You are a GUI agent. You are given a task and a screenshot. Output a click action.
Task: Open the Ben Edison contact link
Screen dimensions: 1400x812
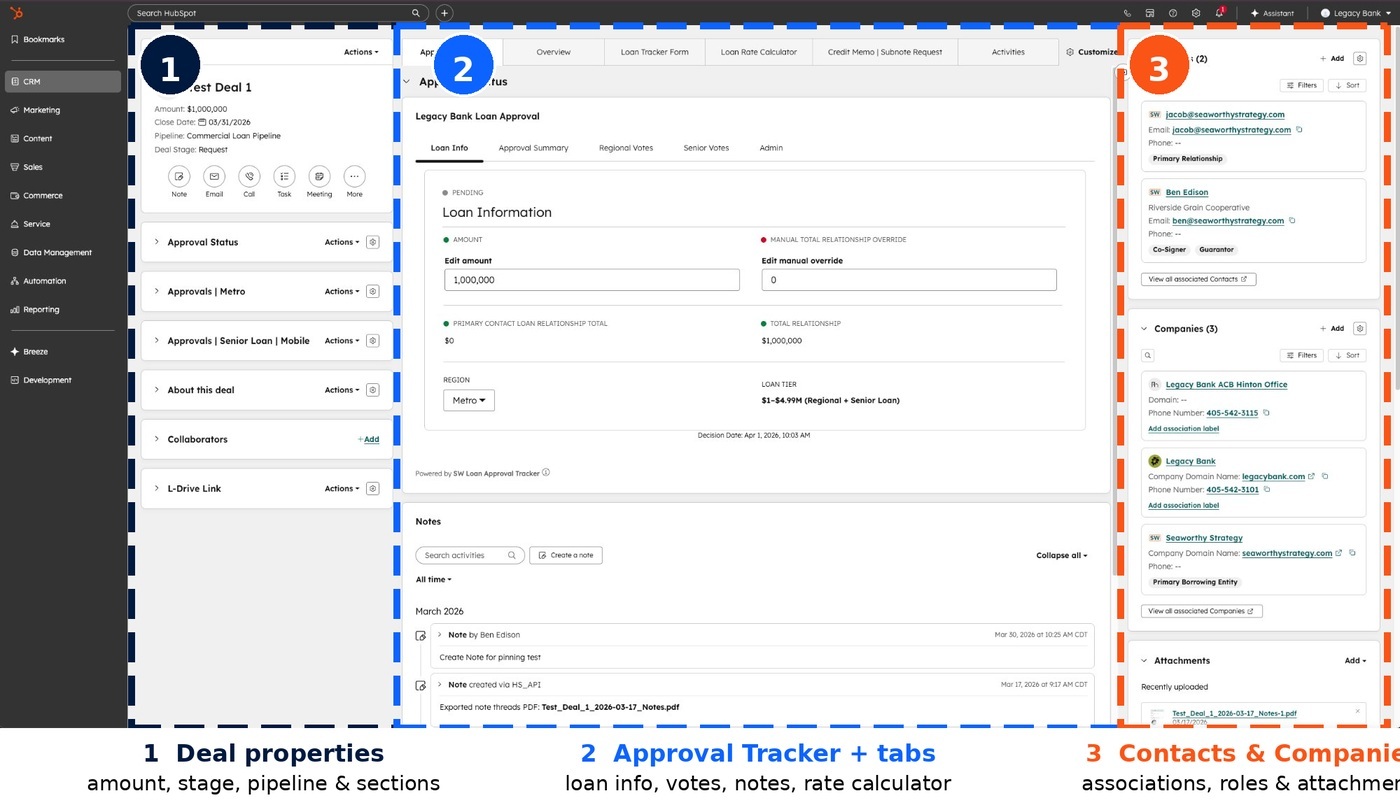tap(1187, 192)
